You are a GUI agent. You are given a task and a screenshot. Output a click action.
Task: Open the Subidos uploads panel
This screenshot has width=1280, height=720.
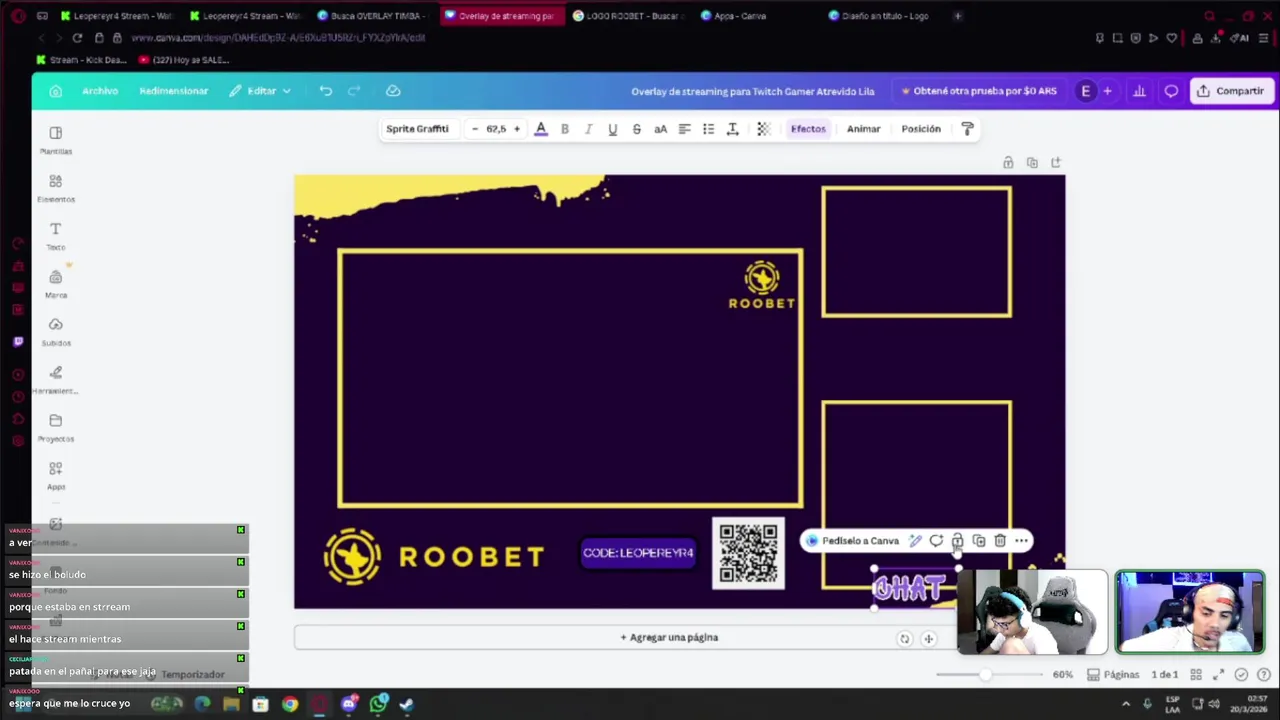click(x=56, y=332)
